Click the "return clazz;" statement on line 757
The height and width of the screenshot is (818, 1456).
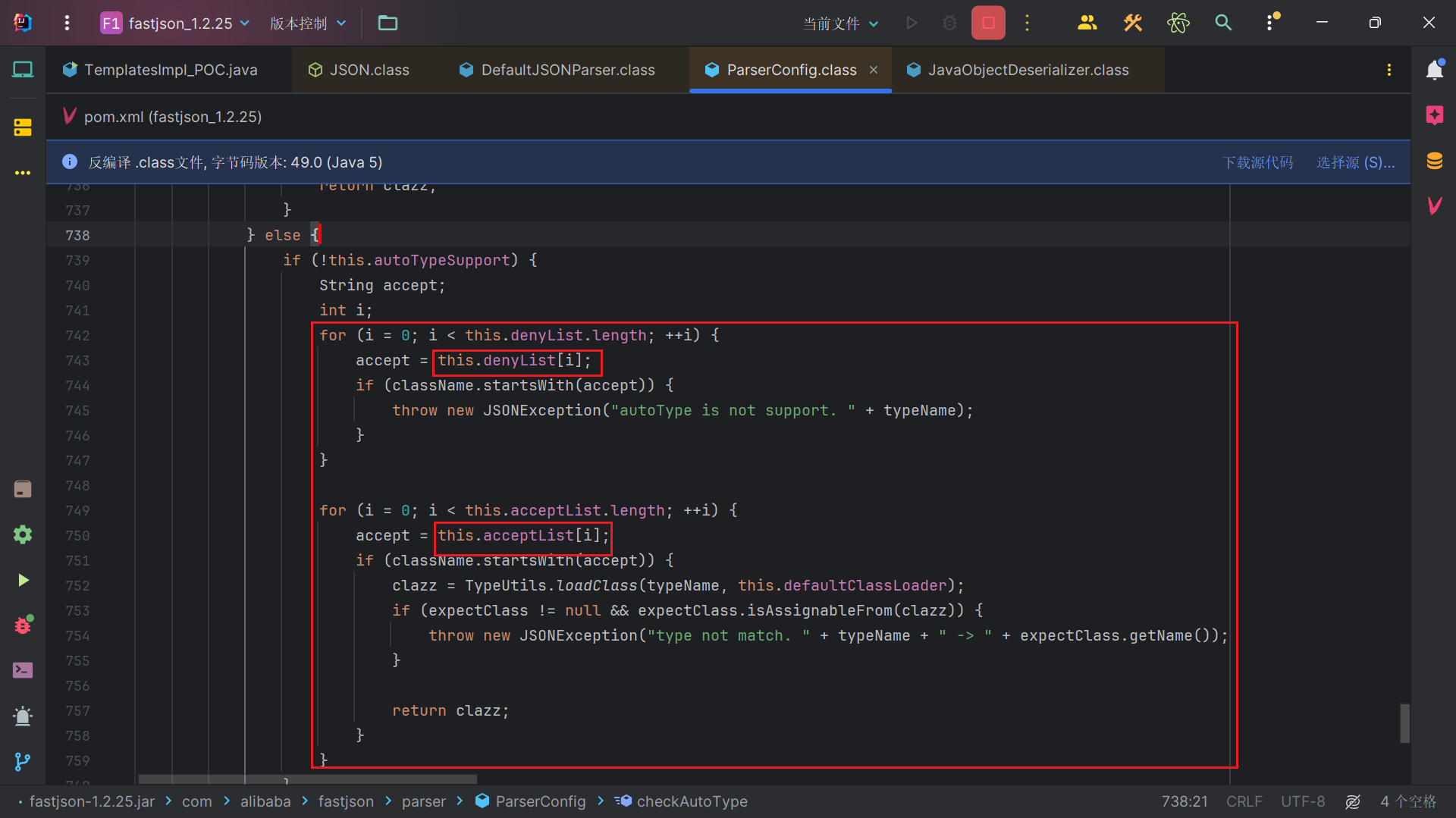tap(450, 711)
